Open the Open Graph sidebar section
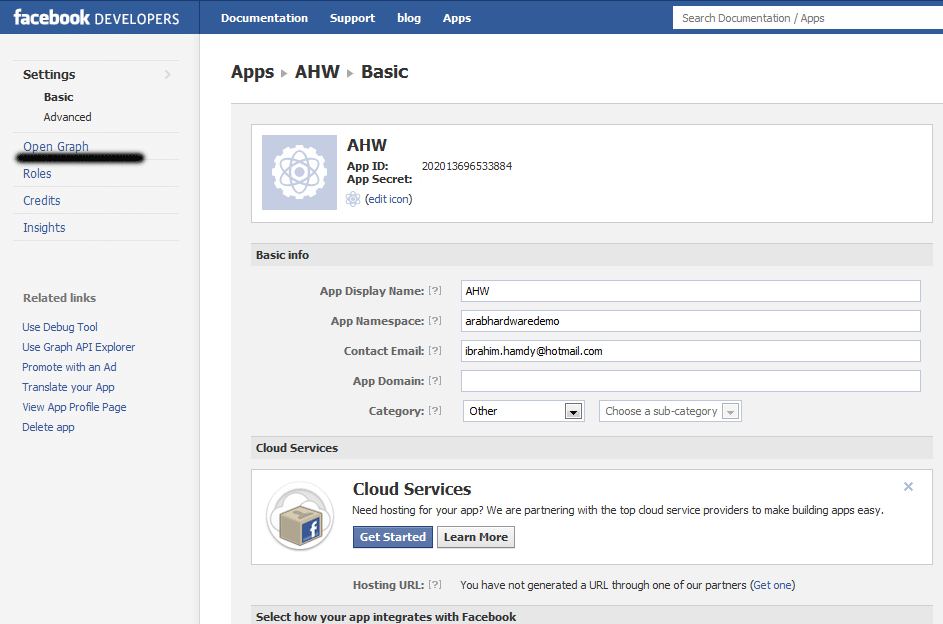The image size is (943, 624). point(56,146)
